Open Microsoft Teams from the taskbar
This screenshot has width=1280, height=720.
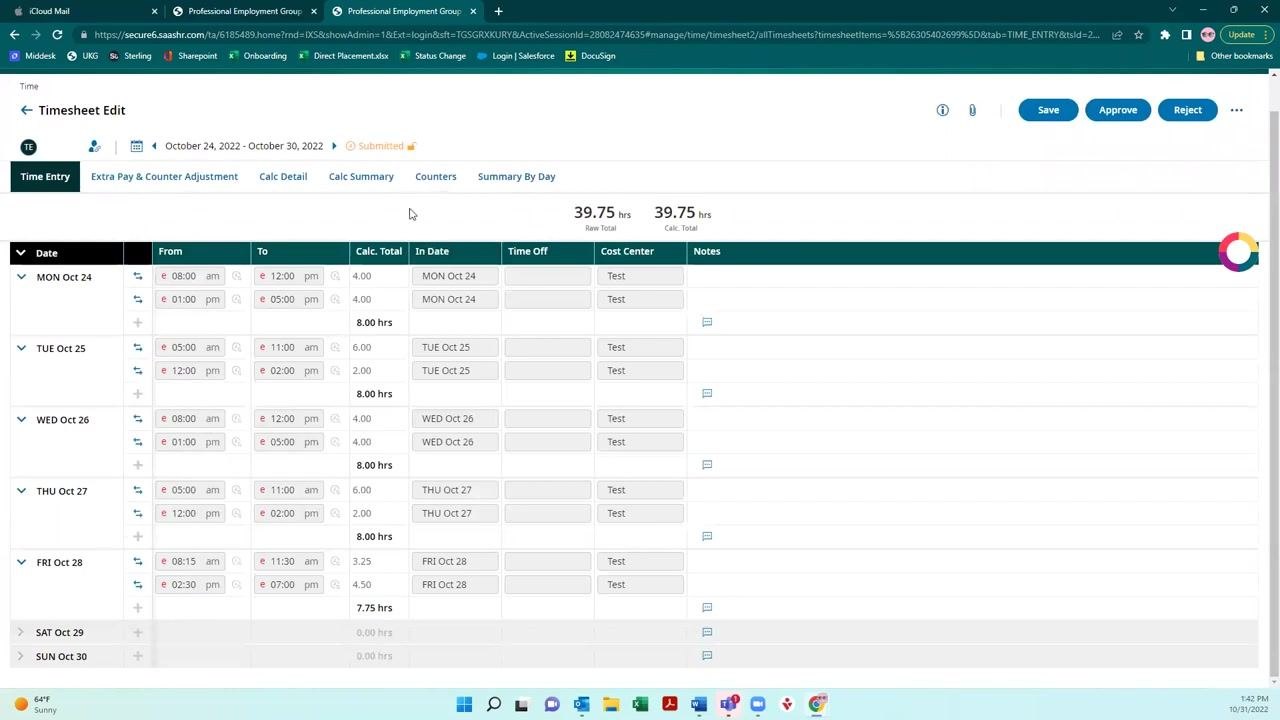click(728, 704)
